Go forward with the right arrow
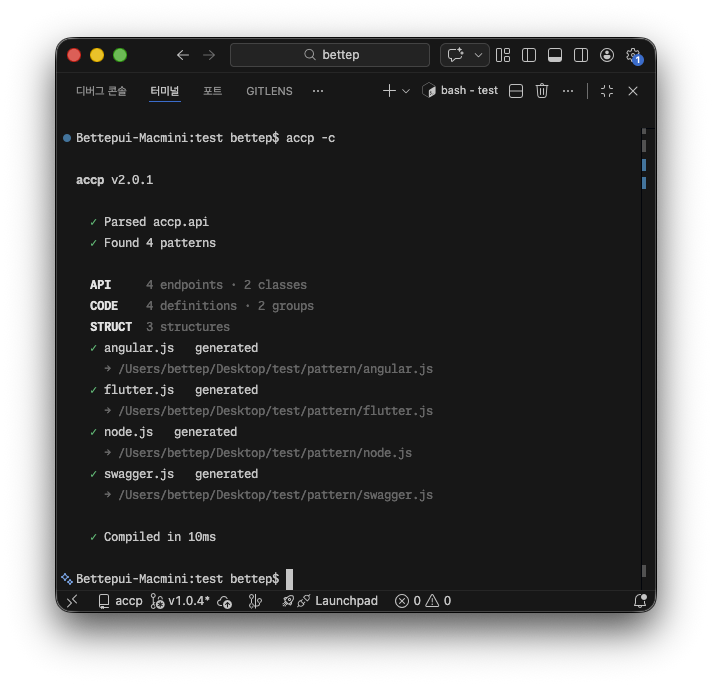Screen dimensions: 712x686 click(x=209, y=55)
